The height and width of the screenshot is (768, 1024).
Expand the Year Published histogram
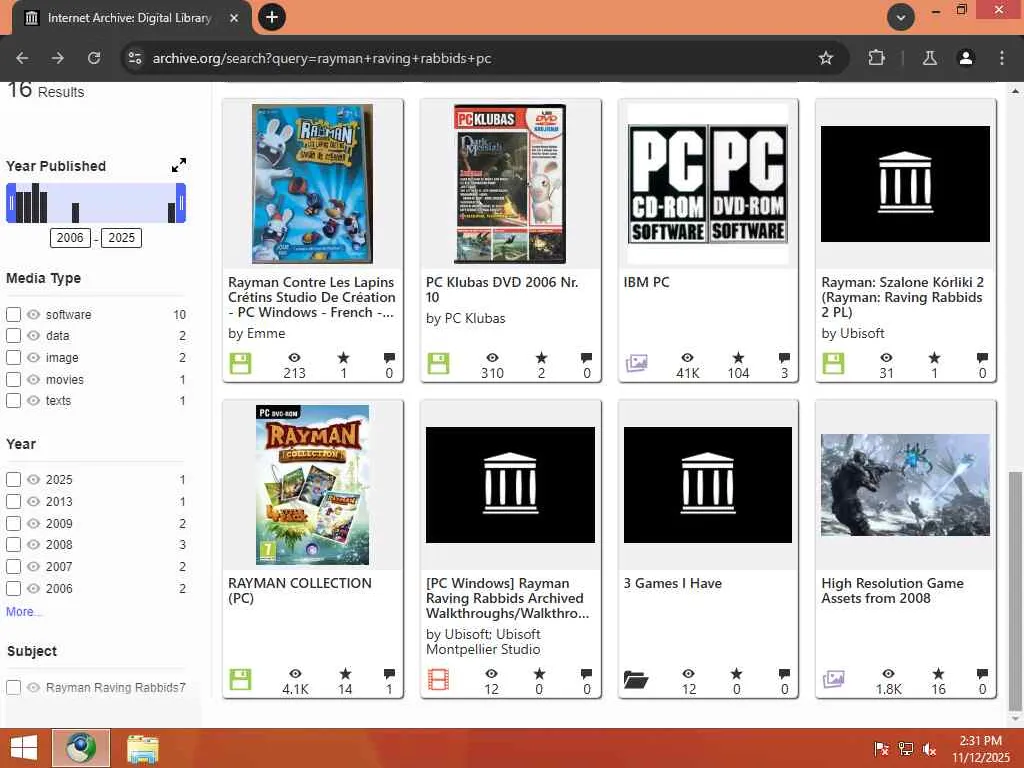[x=178, y=165]
